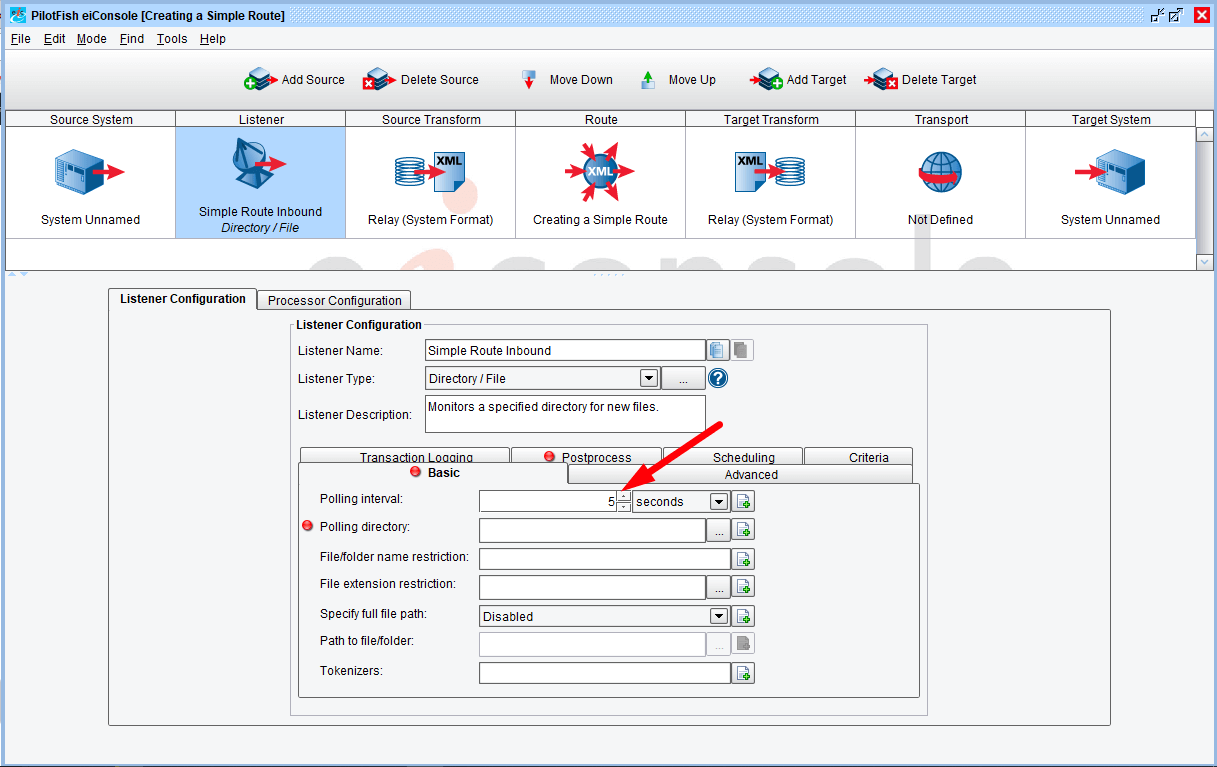Select the Source Transform stage icon

coord(430,172)
